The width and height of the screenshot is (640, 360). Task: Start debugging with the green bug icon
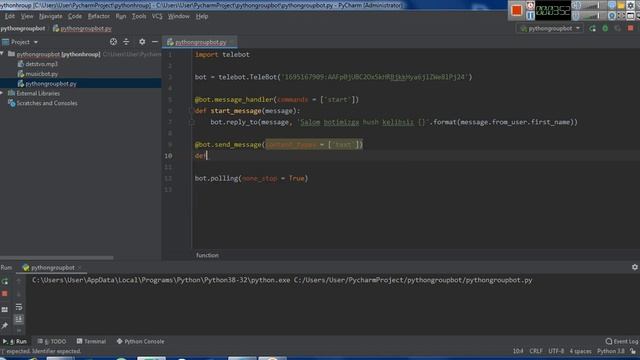[x=605, y=29]
